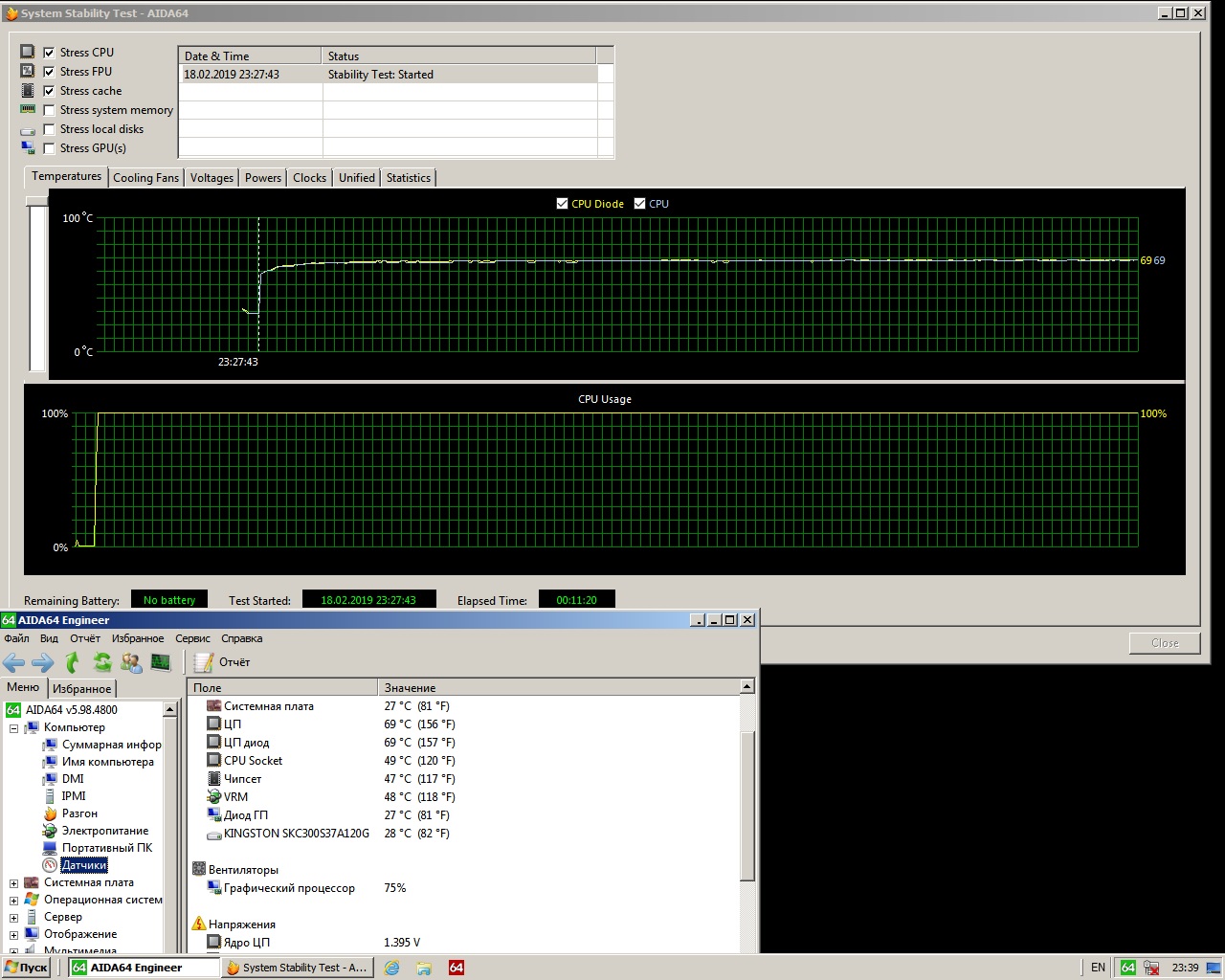Click the Date & Time column header

pos(250,56)
